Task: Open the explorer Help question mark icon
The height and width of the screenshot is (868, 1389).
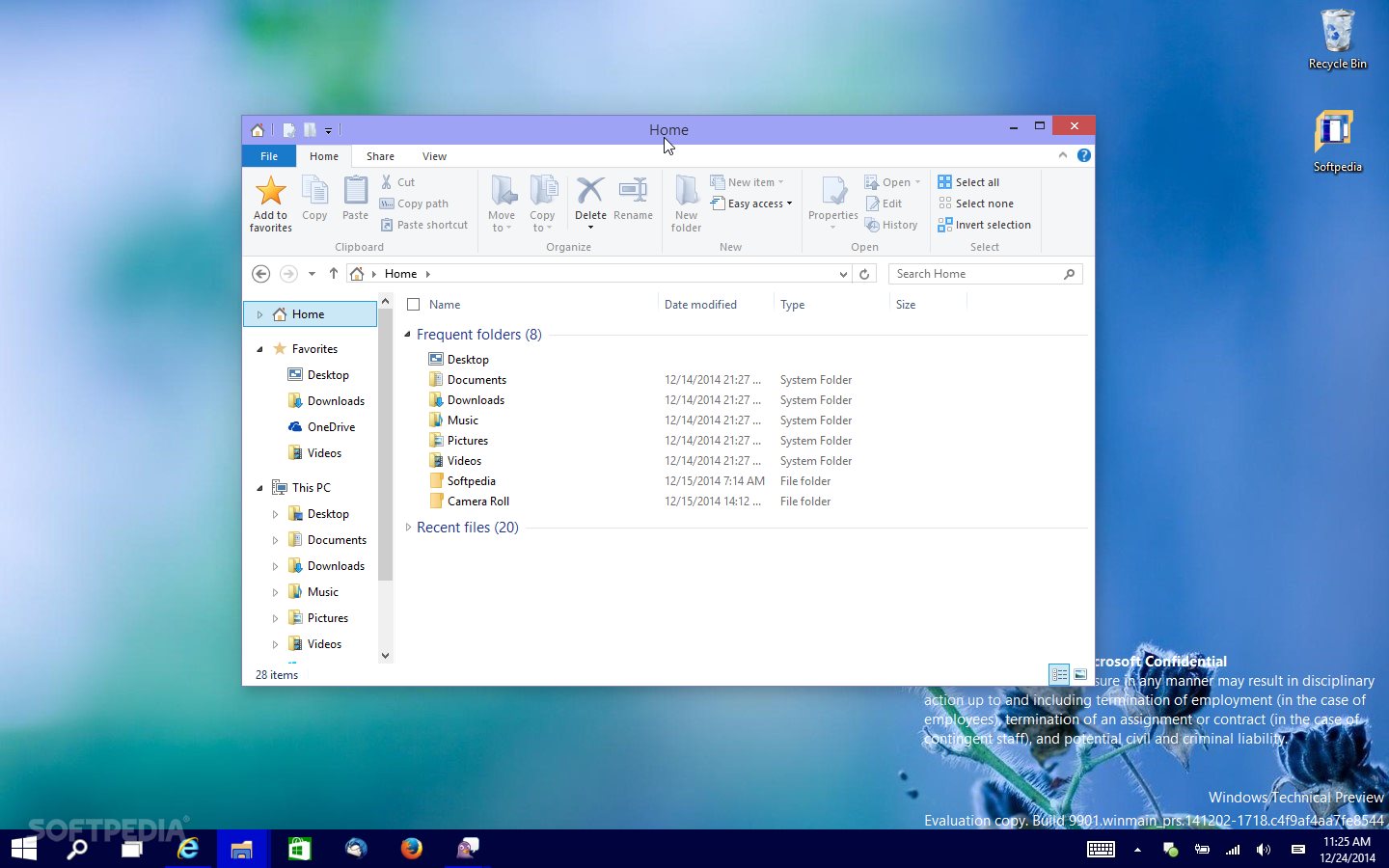Action: 1083,155
